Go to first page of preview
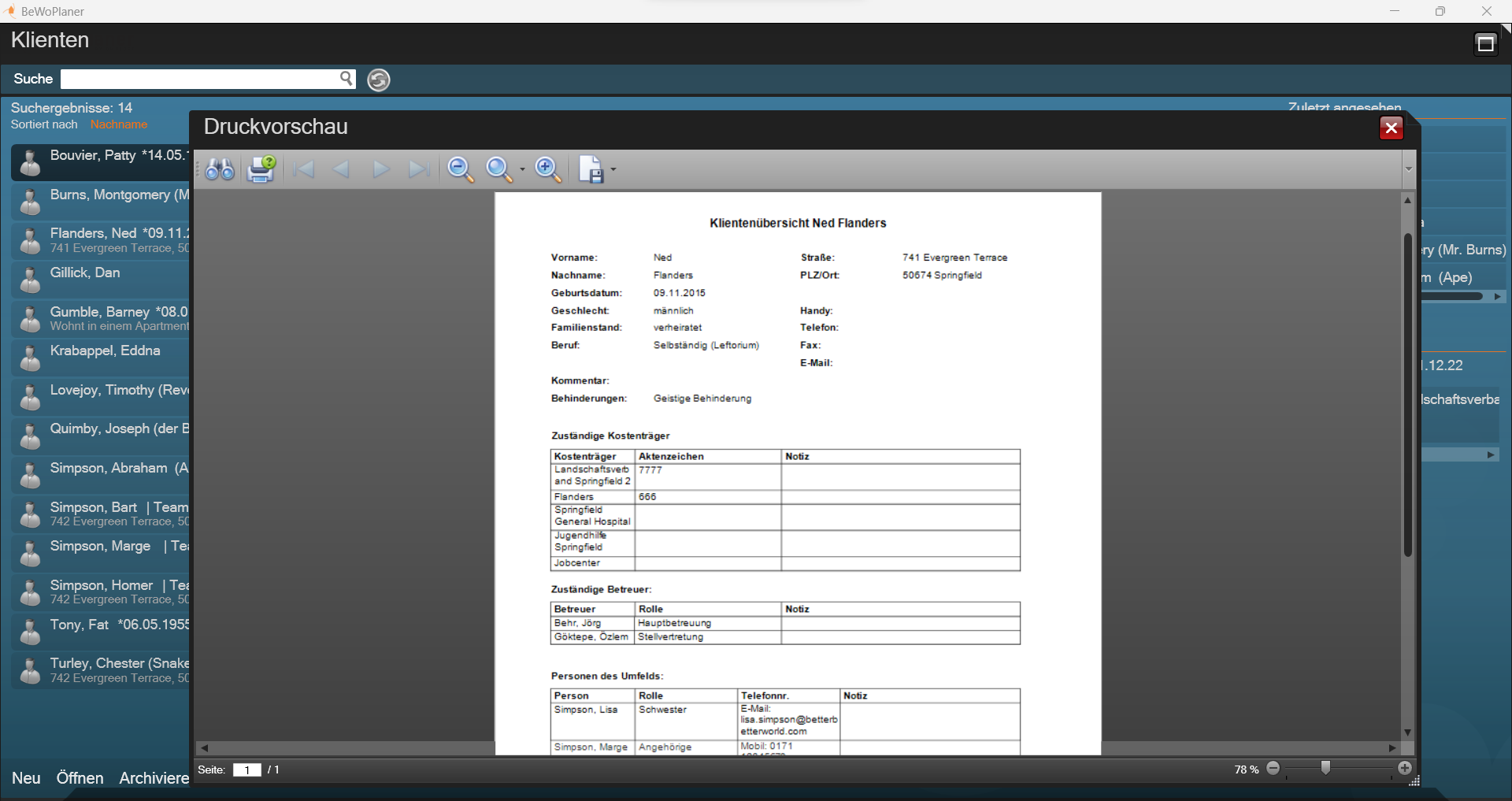The width and height of the screenshot is (1512, 801). (303, 169)
